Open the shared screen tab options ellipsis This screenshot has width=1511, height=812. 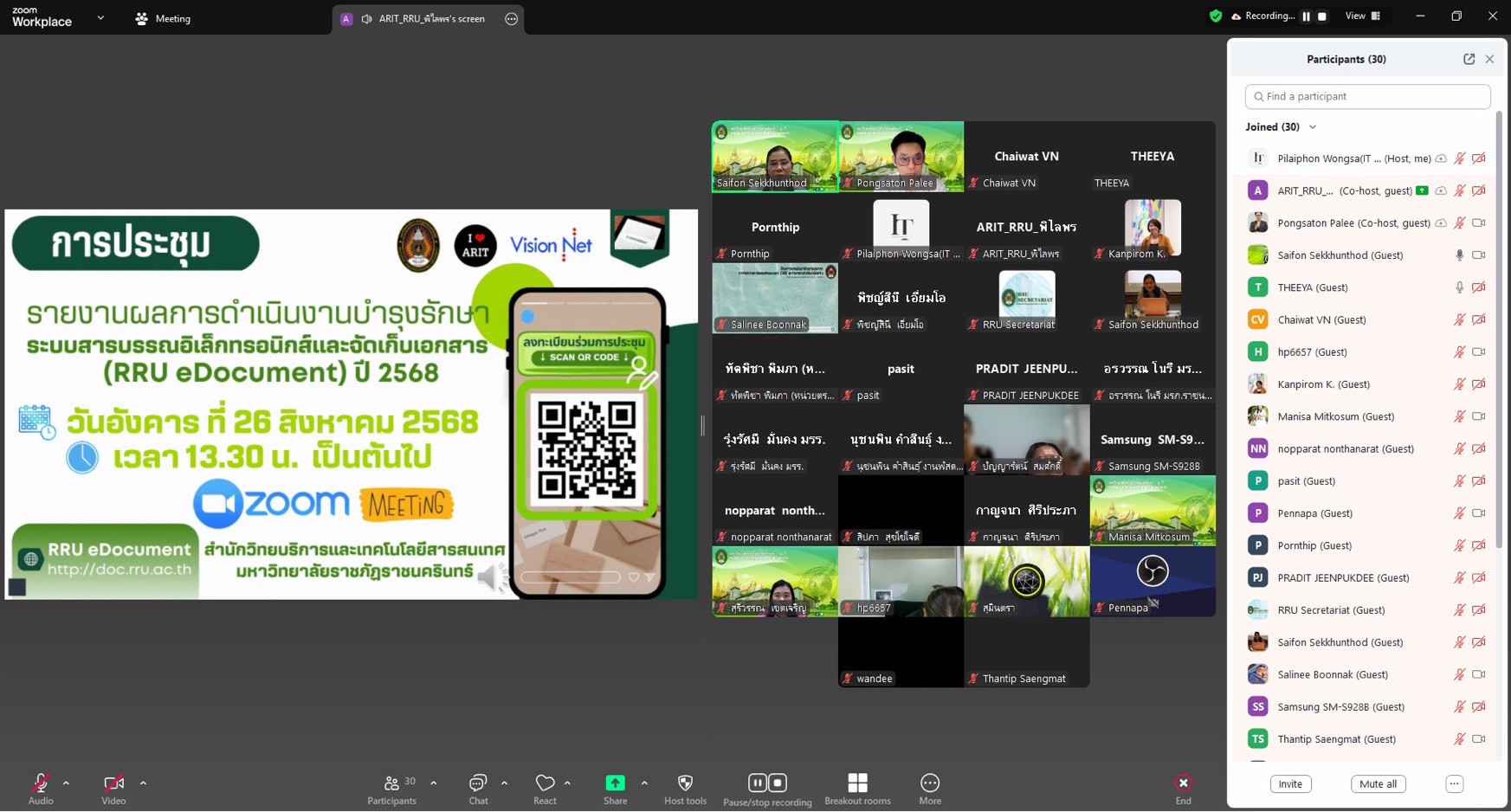tap(511, 18)
